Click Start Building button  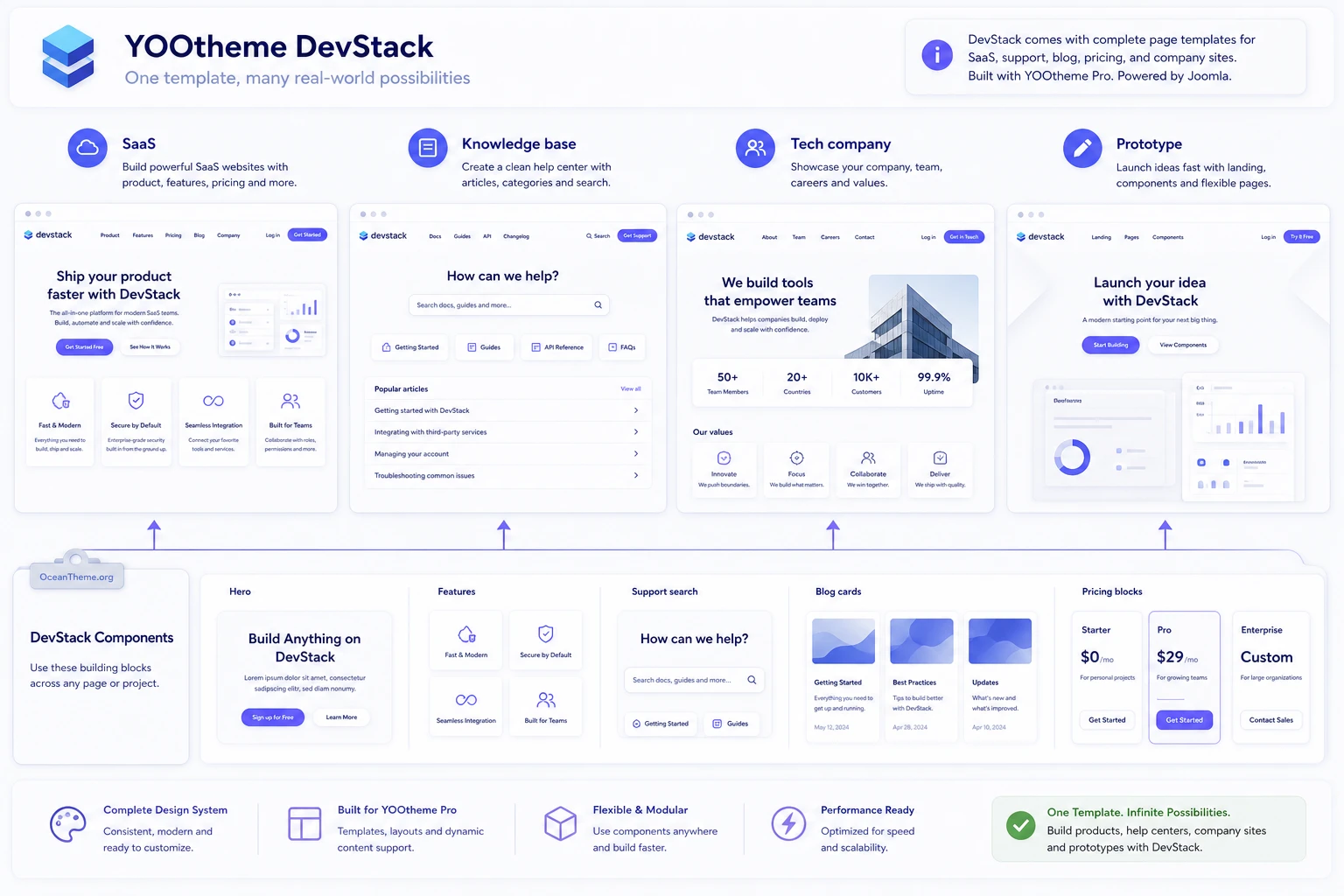(1111, 345)
